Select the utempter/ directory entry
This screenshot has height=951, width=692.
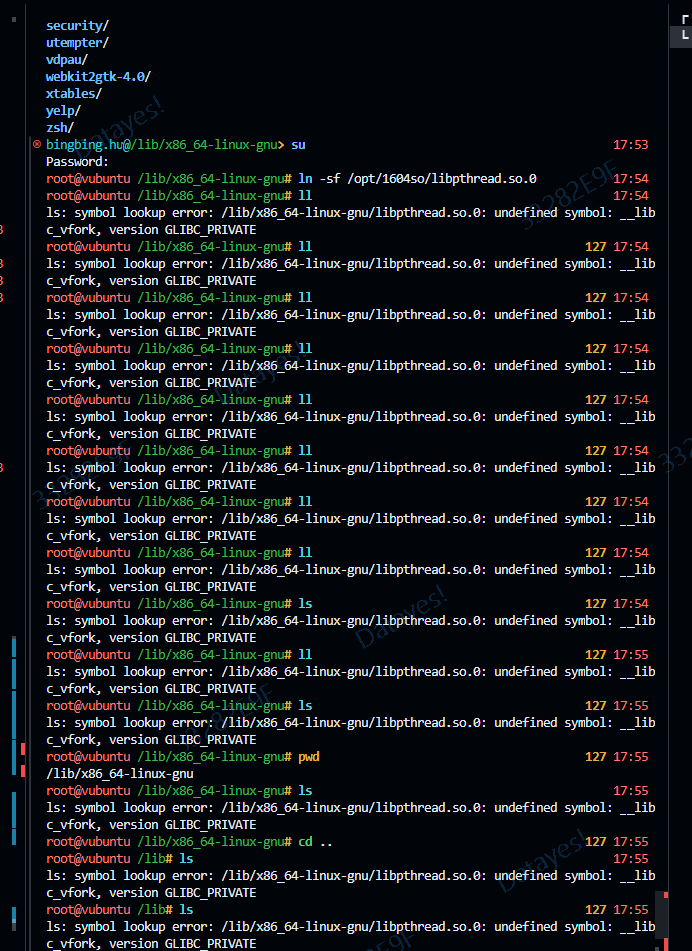[x=77, y=42]
